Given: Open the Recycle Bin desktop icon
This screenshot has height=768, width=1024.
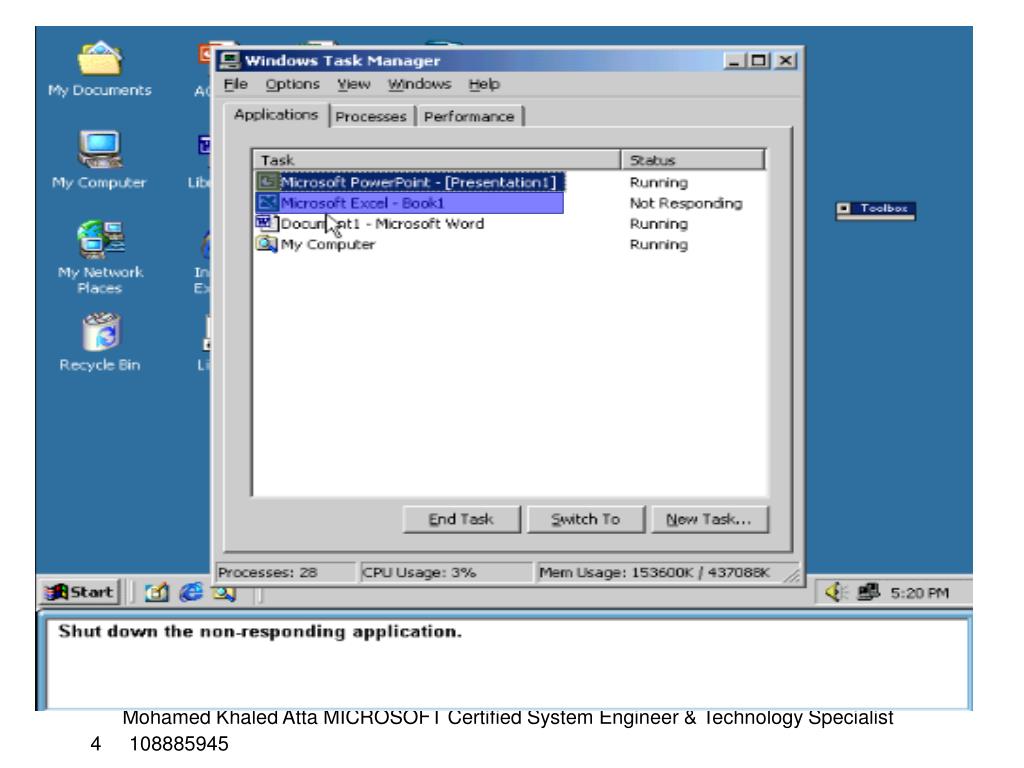Looking at the screenshot, I should 100,343.
